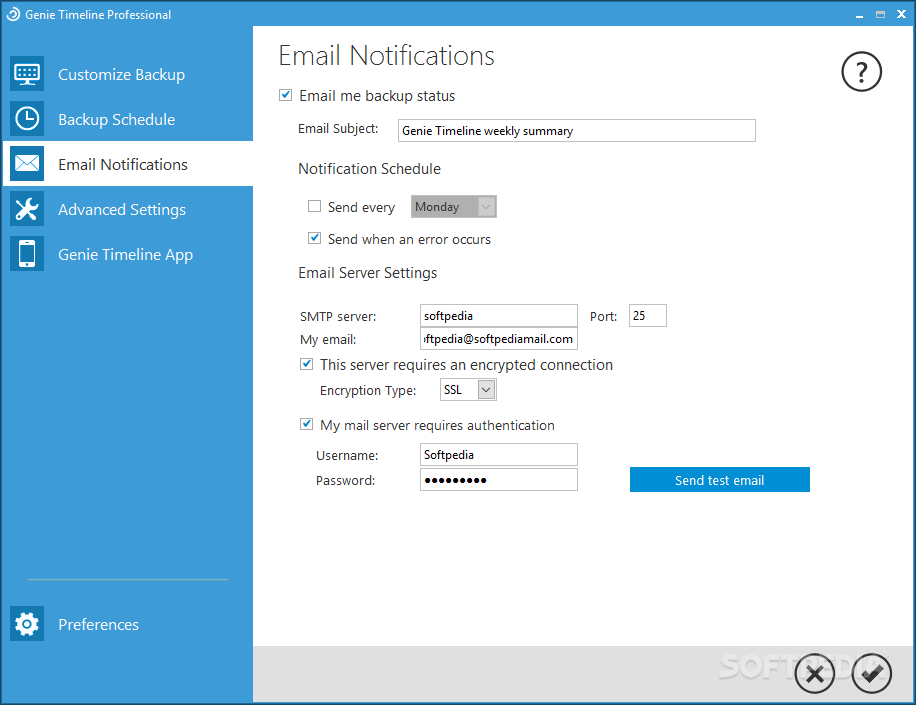Click the SMTP server field

499,315
